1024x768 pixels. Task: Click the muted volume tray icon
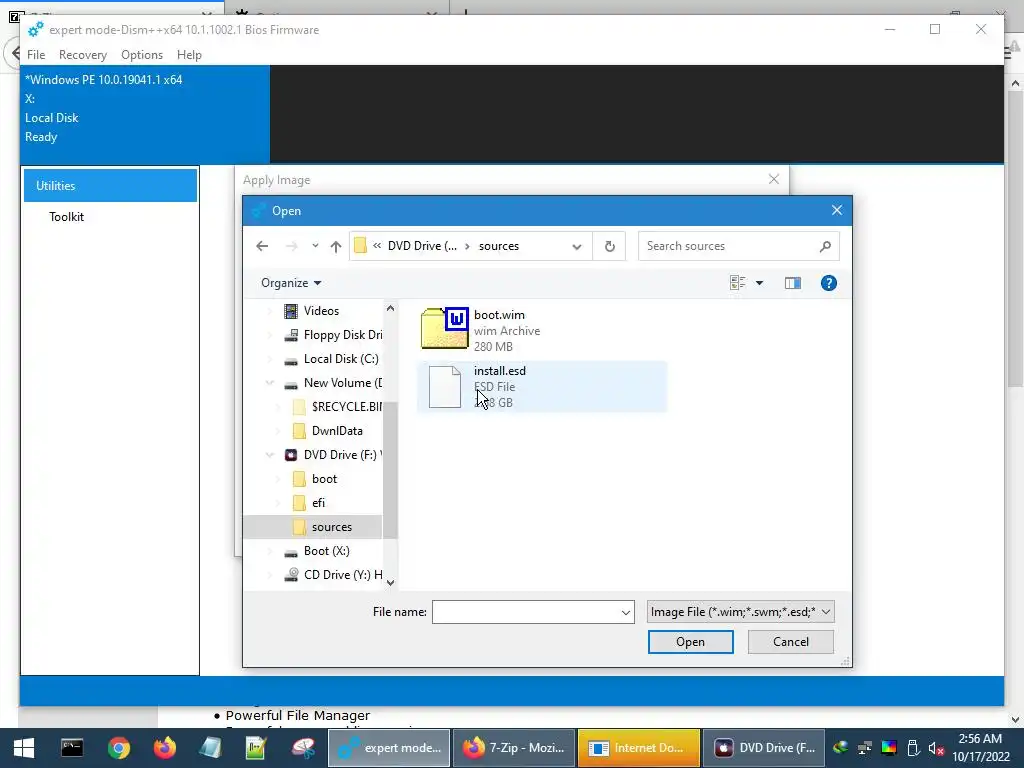point(936,748)
